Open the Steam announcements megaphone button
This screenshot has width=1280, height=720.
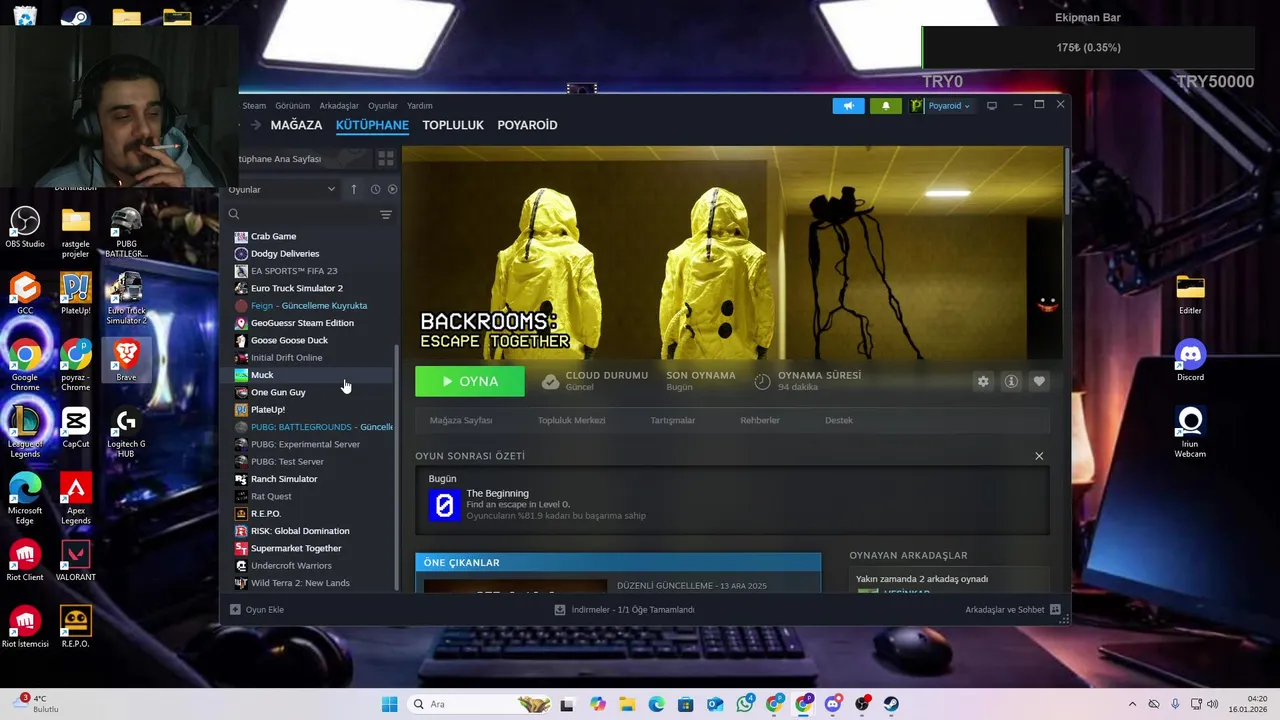[848, 106]
